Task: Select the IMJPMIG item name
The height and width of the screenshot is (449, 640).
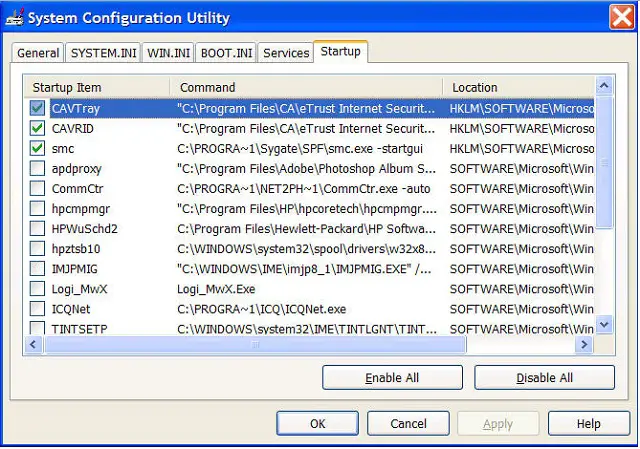Action: tap(75, 269)
